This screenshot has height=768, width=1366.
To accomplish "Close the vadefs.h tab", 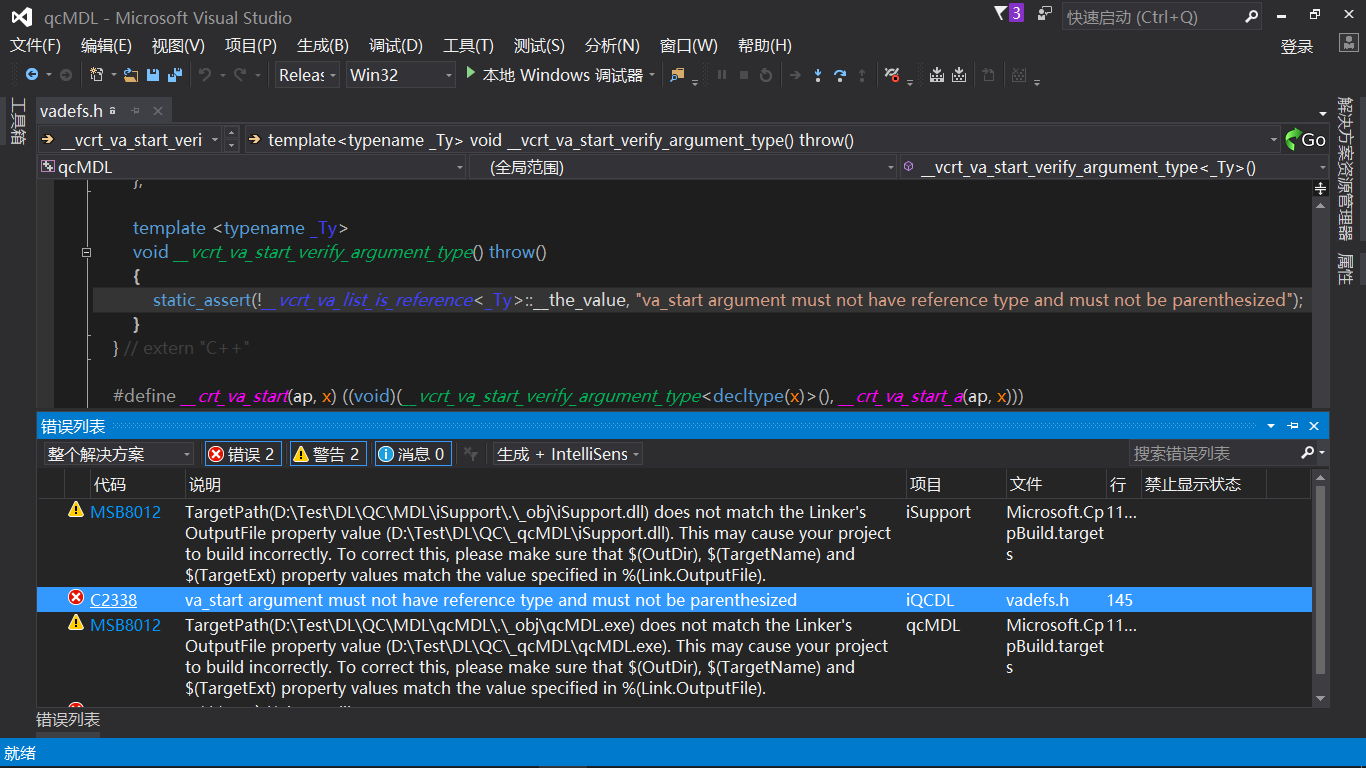I will coord(157,110).
